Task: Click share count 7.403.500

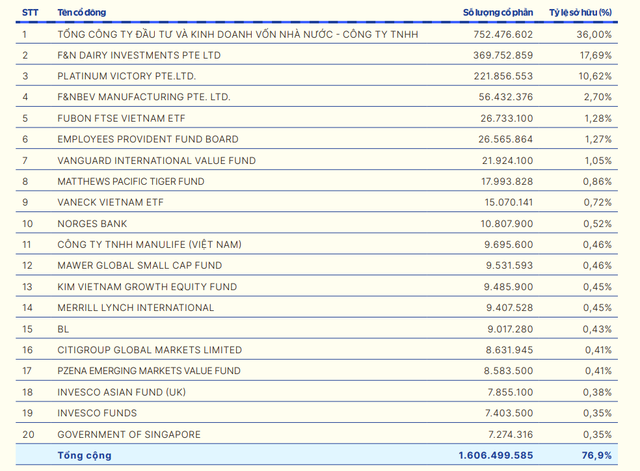Action: click(x=509, y=413)
